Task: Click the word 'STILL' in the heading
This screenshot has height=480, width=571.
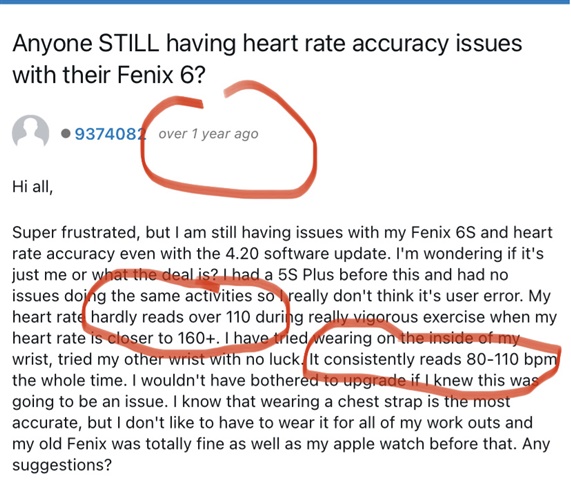Action: pyautogui.click(x=129, y=43)
